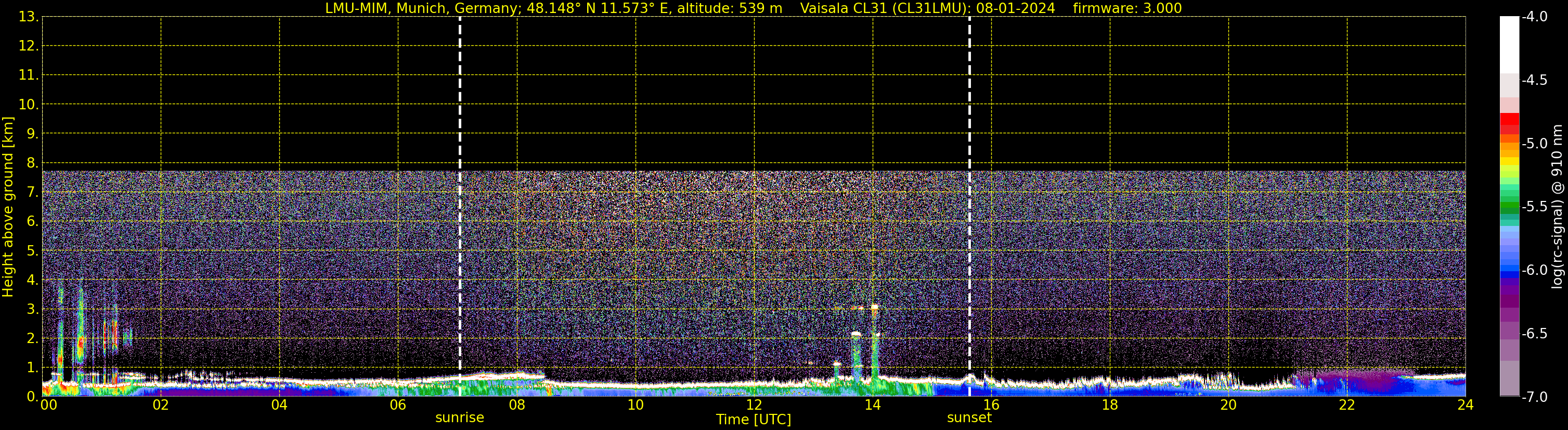Click the height axis tick "5."
The image size is (1568, 430).
click(33, 251)
